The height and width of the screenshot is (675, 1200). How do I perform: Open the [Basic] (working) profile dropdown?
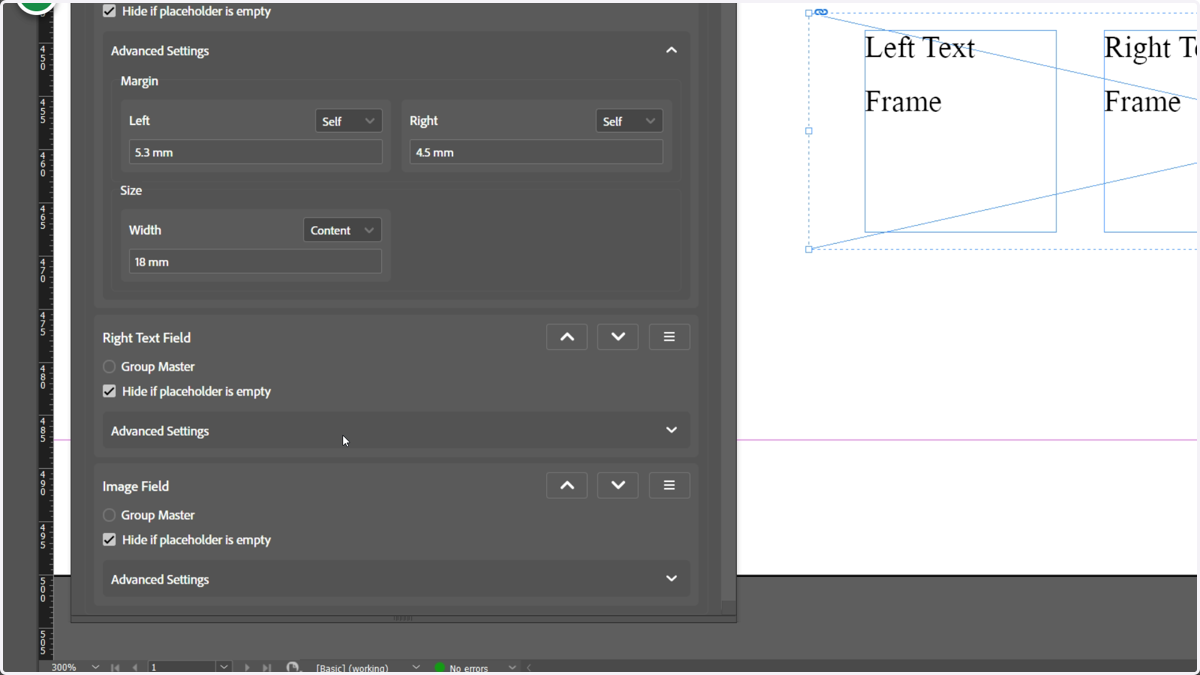pyautogui.click(x=416, y=667)
